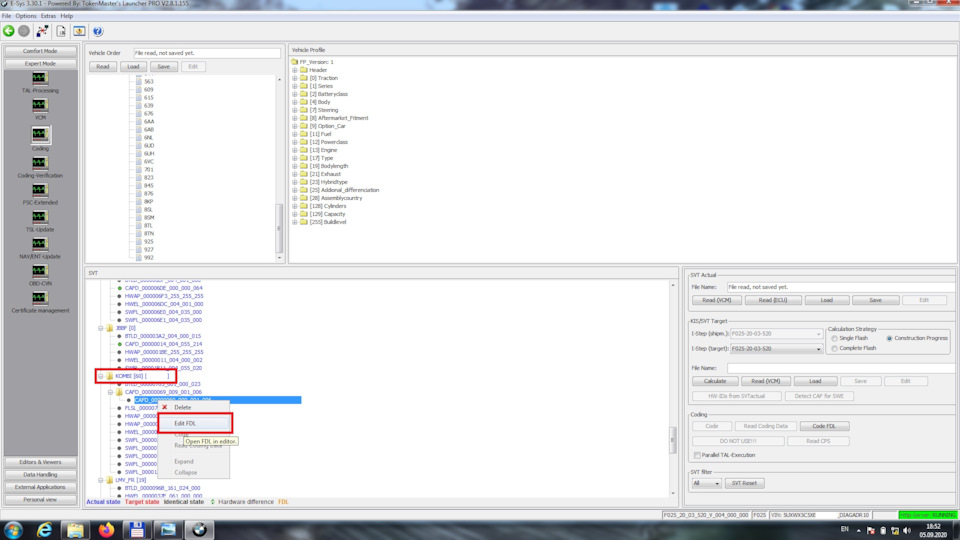Viewport: 960px width, 540px height.
Task: Expand the [255] Buildlevel folder node
Action: click(294, 222)
